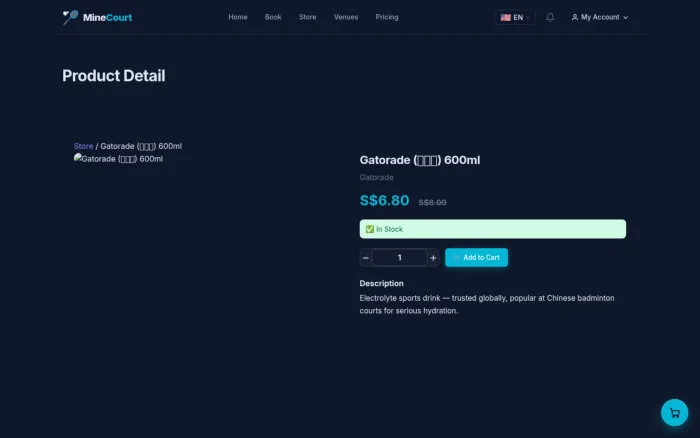Click the Product Detail page heading
The image size is (700, 438).
(114, 75)
